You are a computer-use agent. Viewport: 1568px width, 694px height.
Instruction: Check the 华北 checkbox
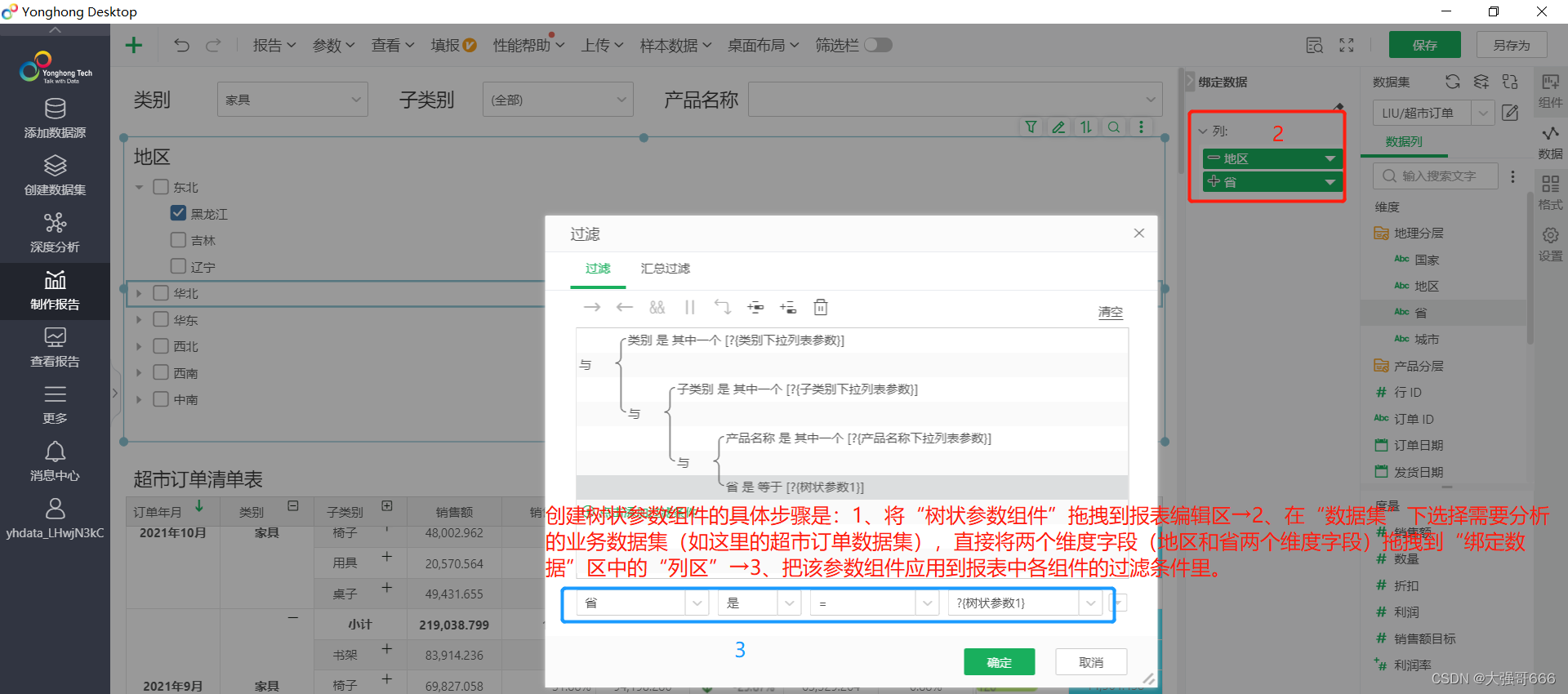point(161,293)
